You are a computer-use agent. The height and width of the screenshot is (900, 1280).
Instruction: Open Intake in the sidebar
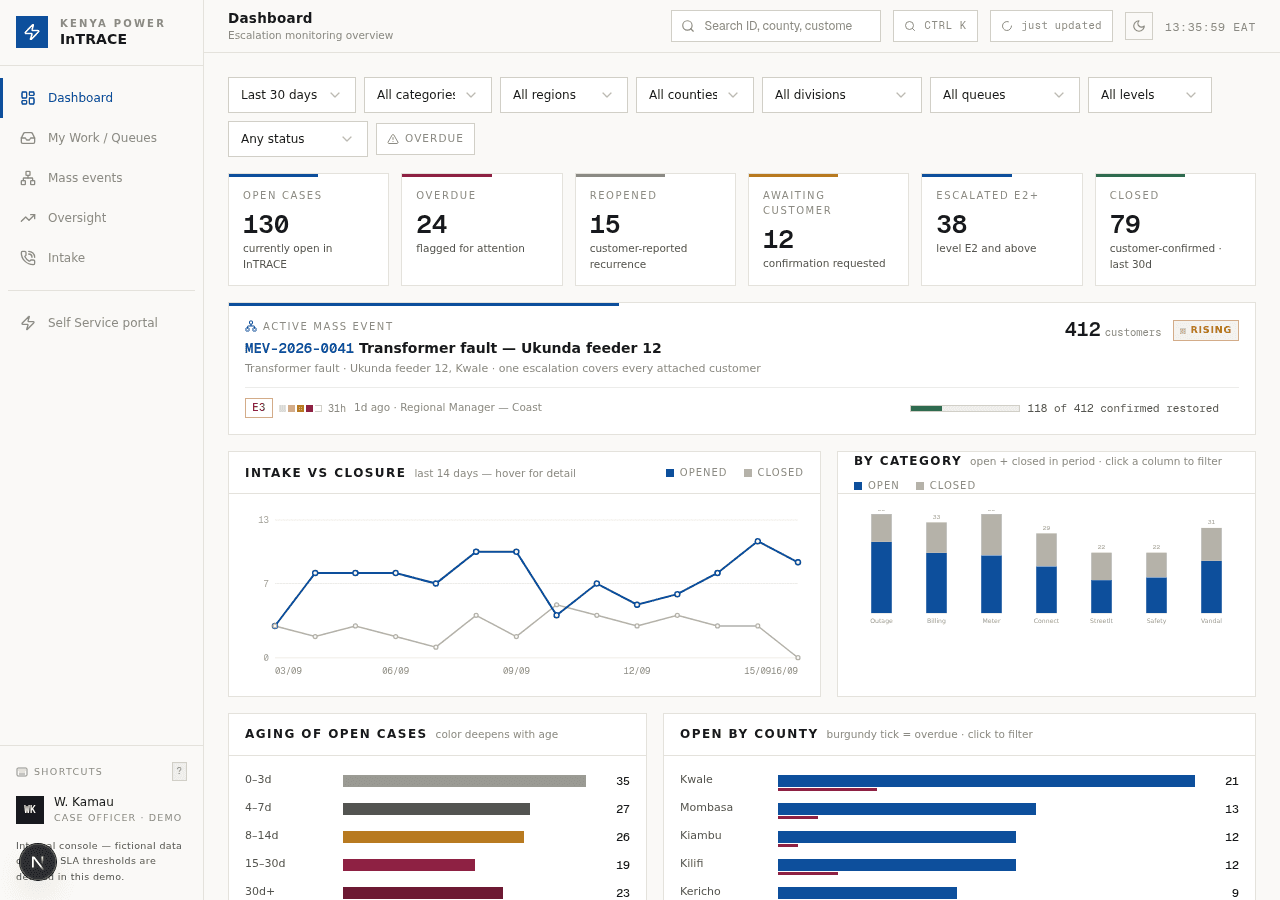[102, 258]
